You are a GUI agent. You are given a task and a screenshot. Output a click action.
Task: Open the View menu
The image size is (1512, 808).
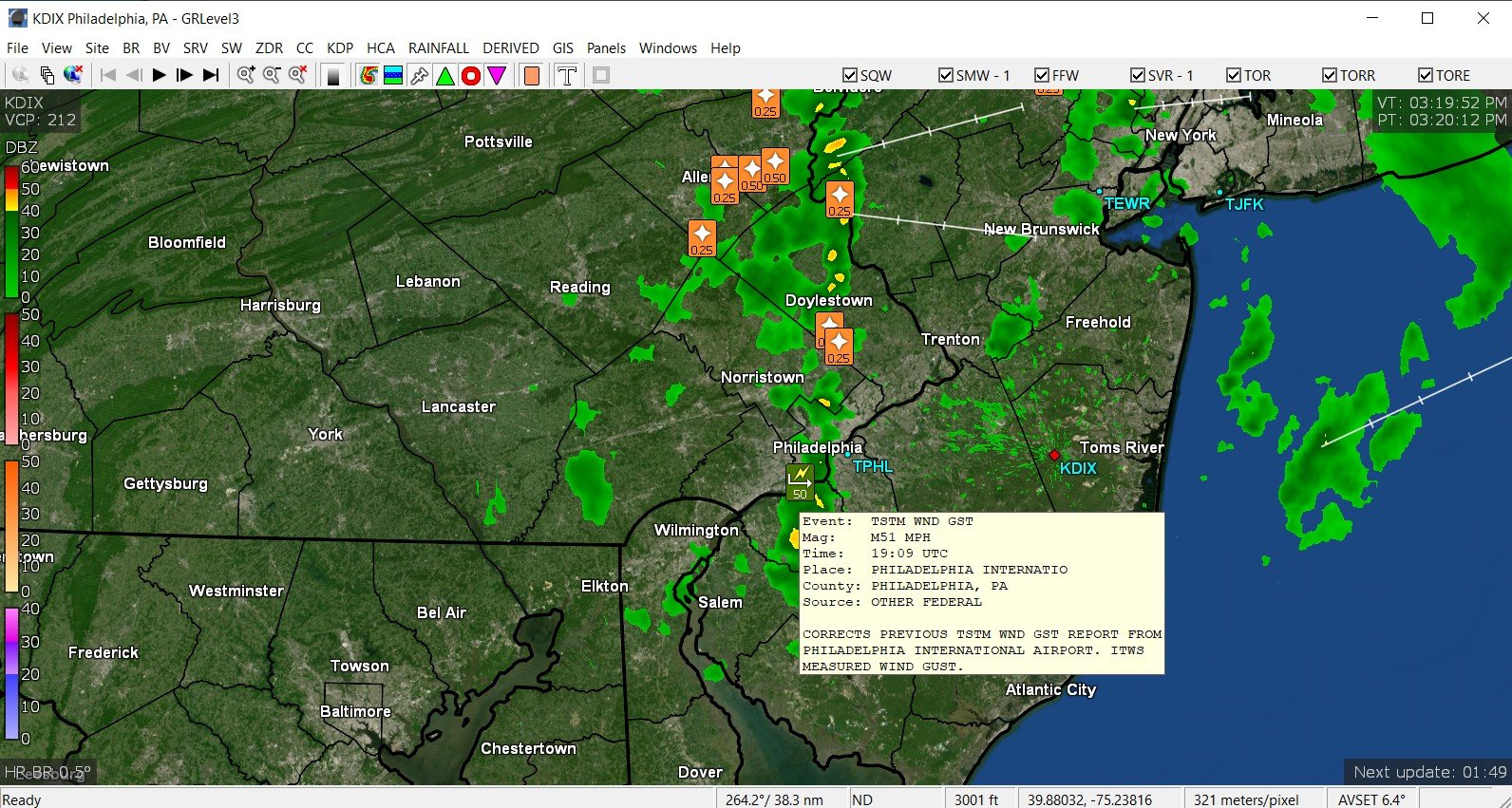tap(56, 47)
